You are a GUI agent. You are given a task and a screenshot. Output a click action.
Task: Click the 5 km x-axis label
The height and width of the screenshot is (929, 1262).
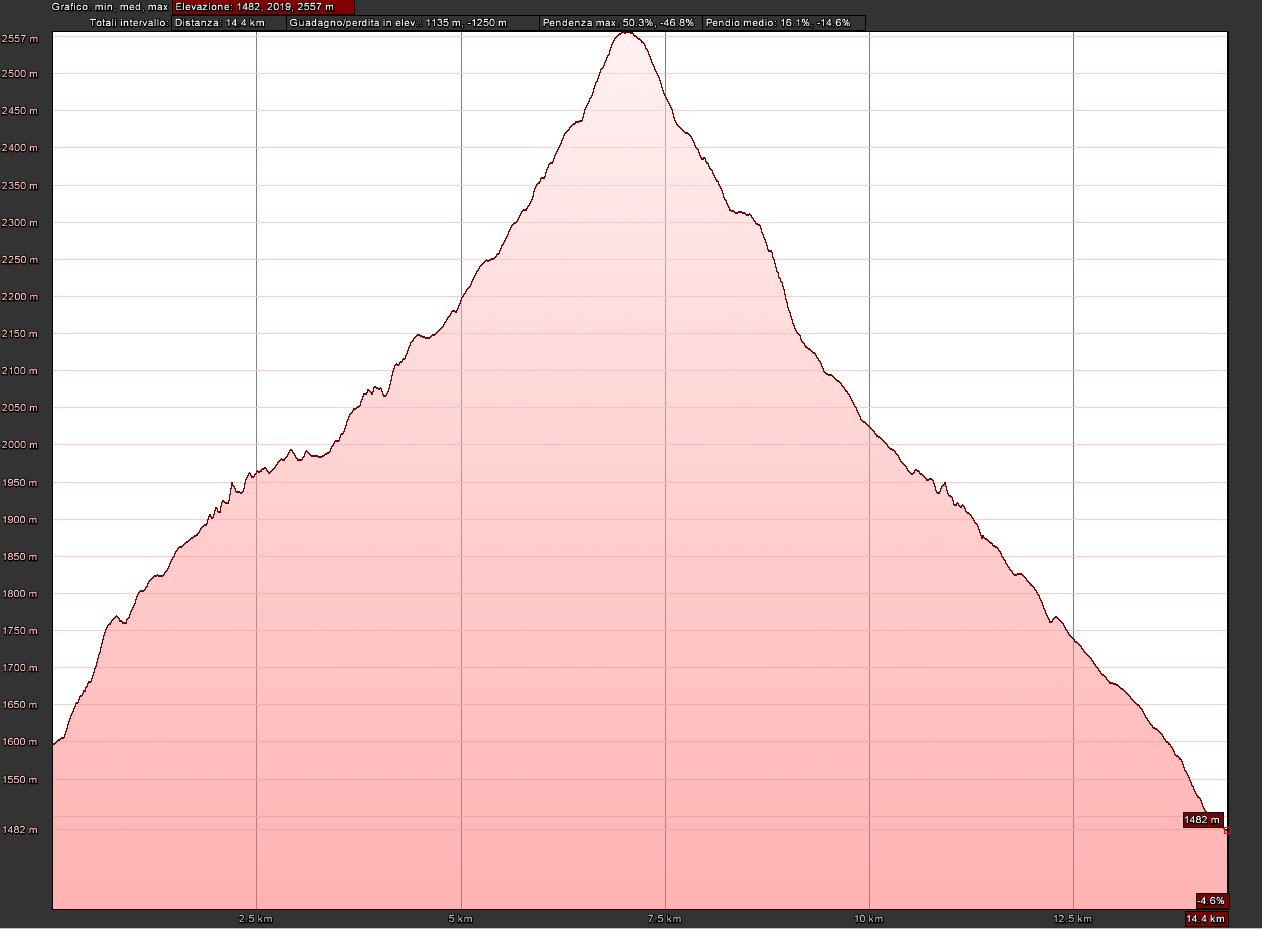pyautogui.click(x=461, y=918)
